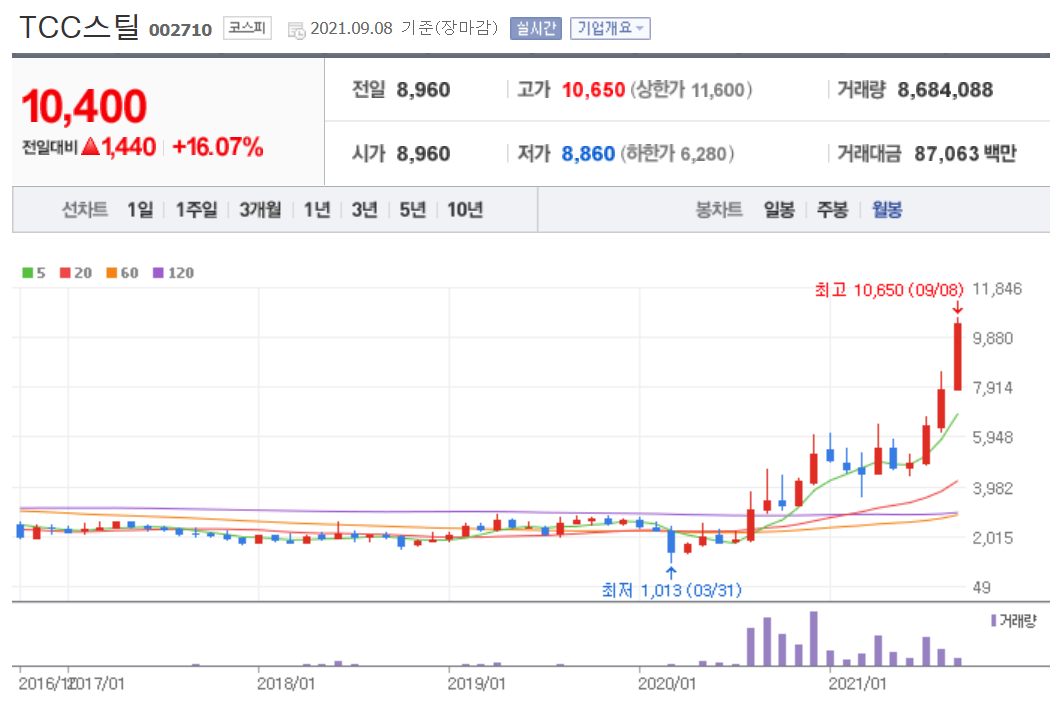Click the 실시간 real-time button

[536, 28]
